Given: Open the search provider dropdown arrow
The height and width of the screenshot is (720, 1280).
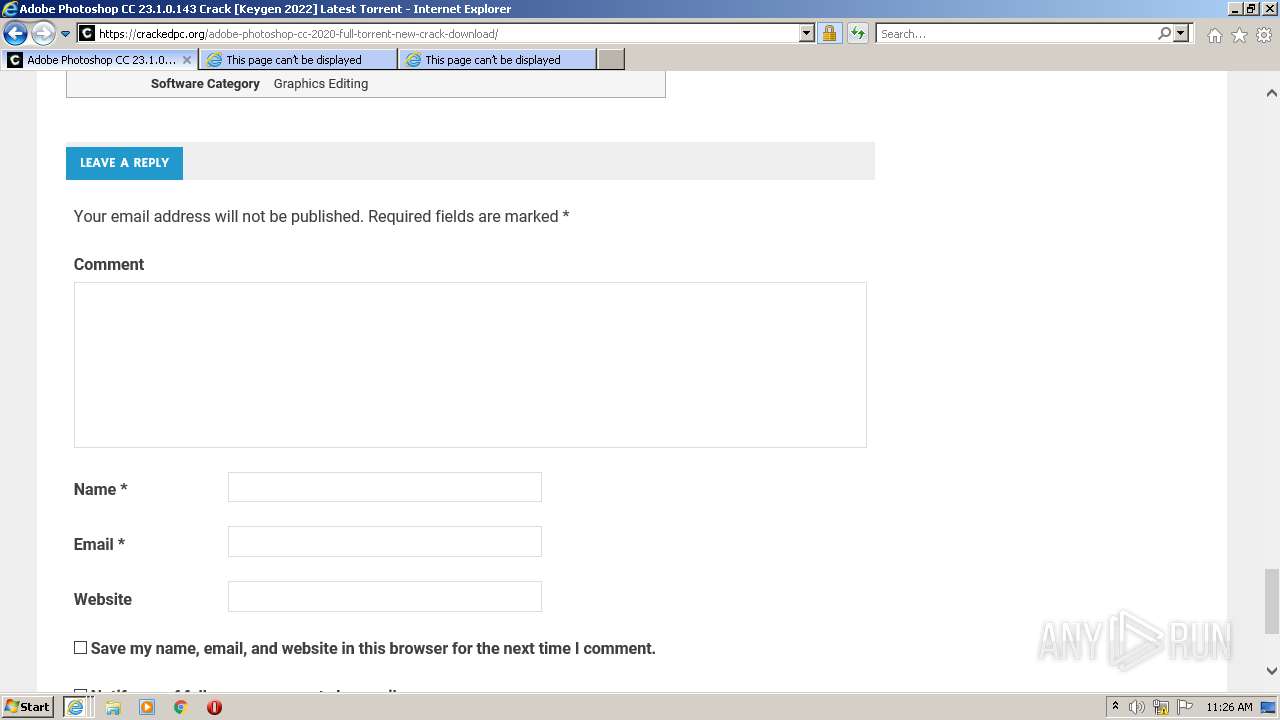Looking at the screenshot, I should point(1181,33).
